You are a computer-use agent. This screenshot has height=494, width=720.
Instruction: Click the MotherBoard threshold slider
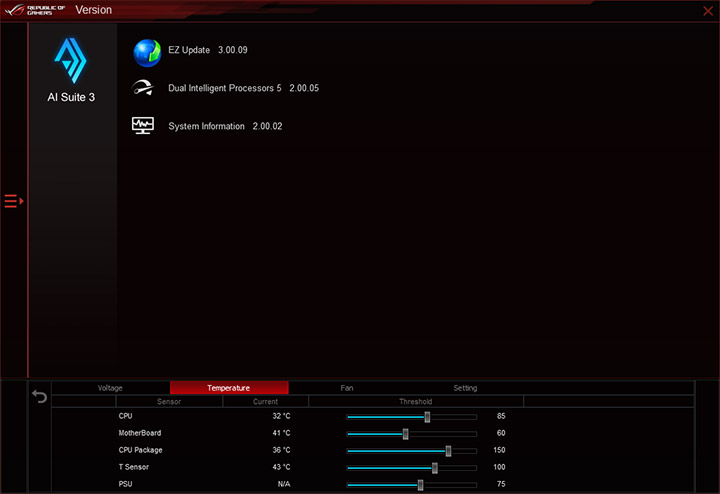point(411,434)
